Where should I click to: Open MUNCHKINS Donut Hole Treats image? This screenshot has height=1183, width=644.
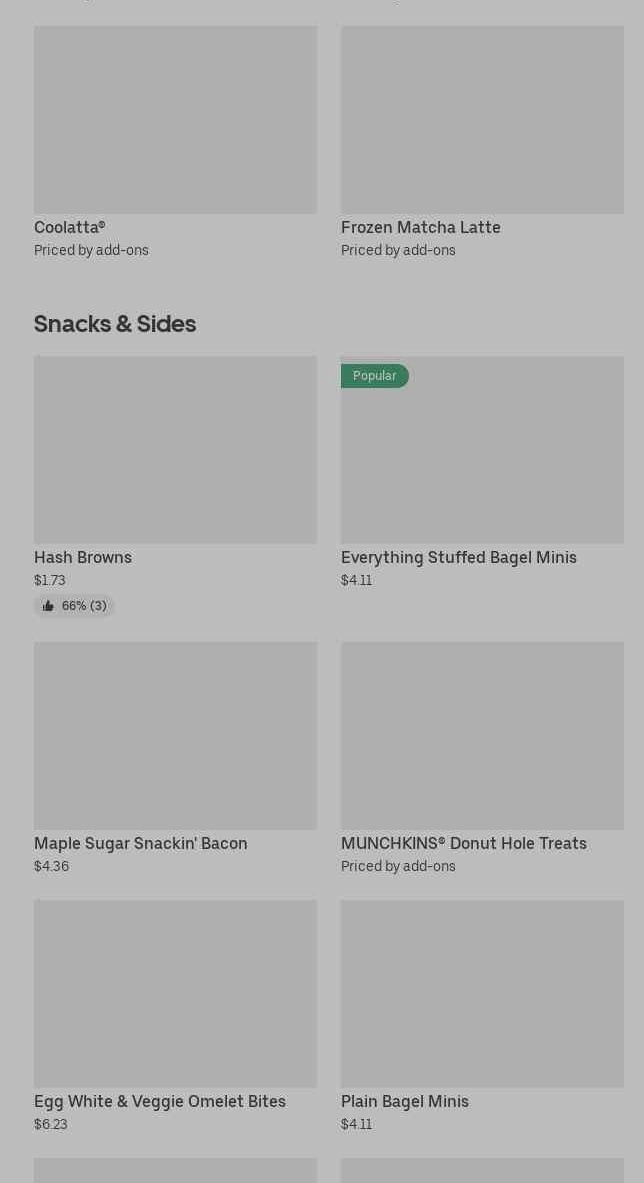tap(482, 736)
